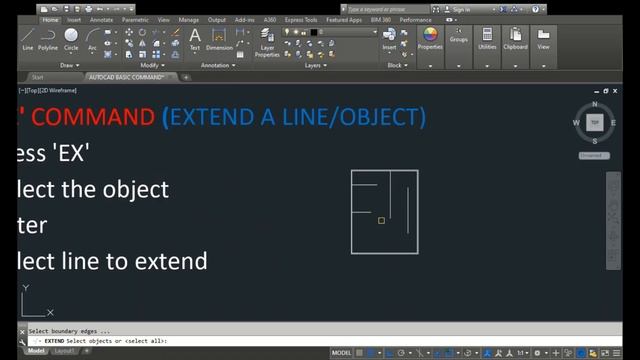Switch to the Annotate ribbon tab
Image resolution: width=640 pixels, height=360 pixels.
101,20
